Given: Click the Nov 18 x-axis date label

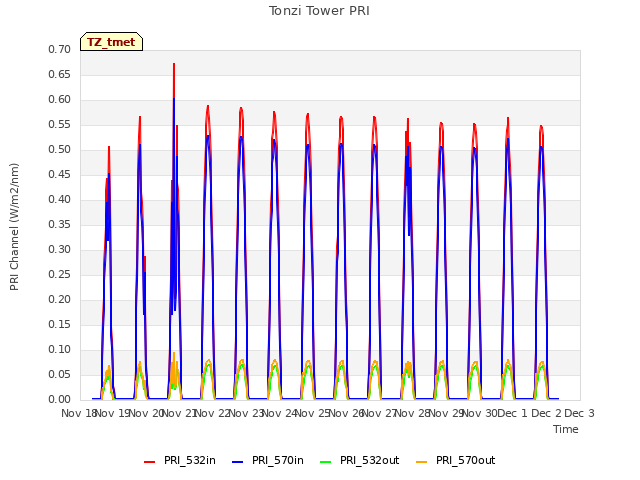Looking at the screenshot, I should coord(79,413).
